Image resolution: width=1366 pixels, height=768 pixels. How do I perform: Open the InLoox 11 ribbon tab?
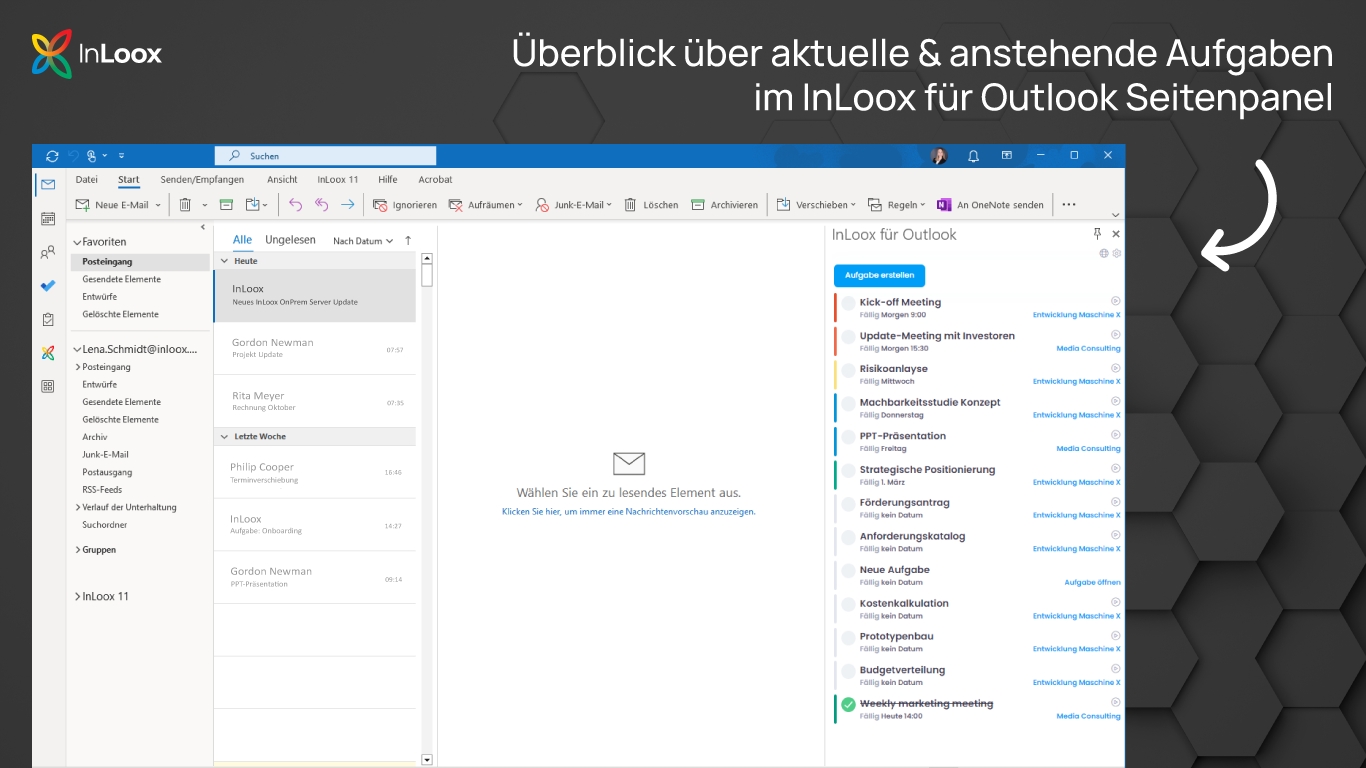pos(337,180)
